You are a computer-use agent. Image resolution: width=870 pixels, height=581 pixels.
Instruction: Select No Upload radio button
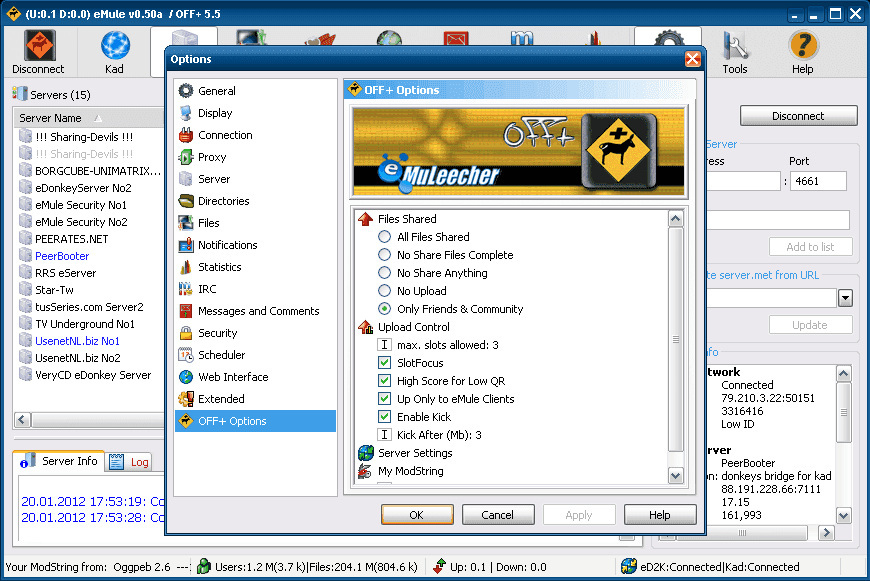point(384,291)
